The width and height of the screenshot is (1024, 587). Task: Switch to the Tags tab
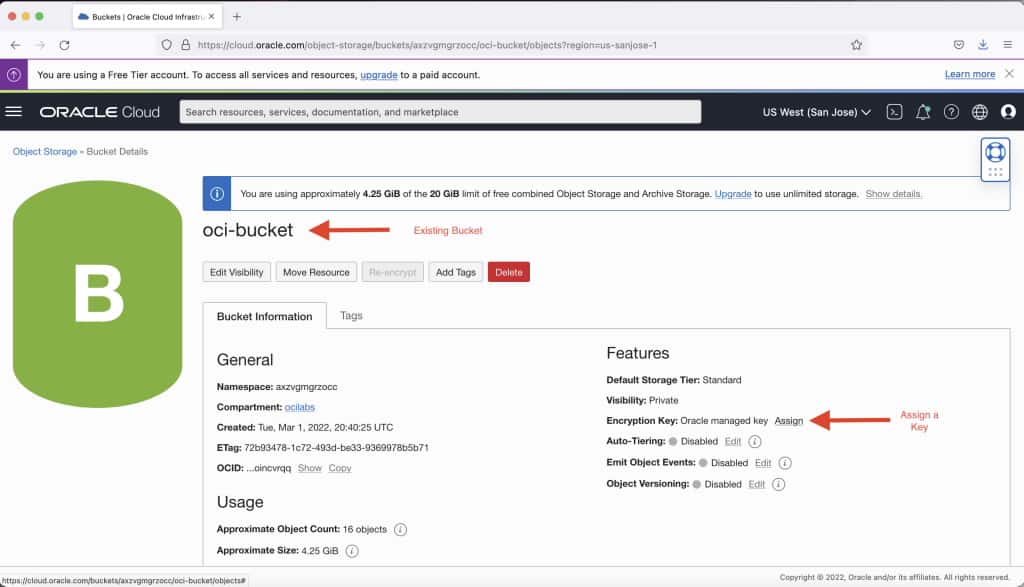pos(351,314)
